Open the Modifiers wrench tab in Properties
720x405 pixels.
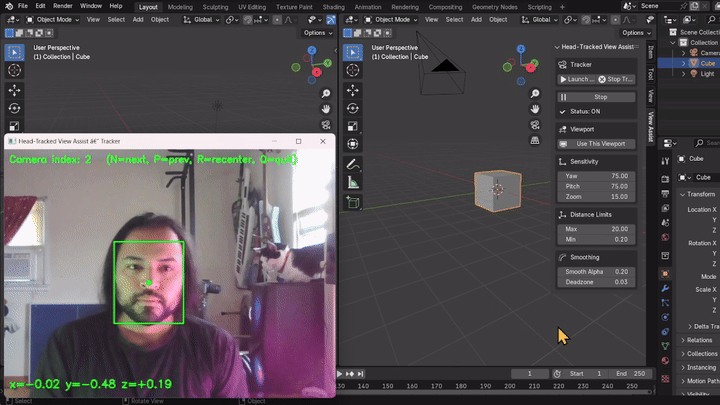pos(665,288)
